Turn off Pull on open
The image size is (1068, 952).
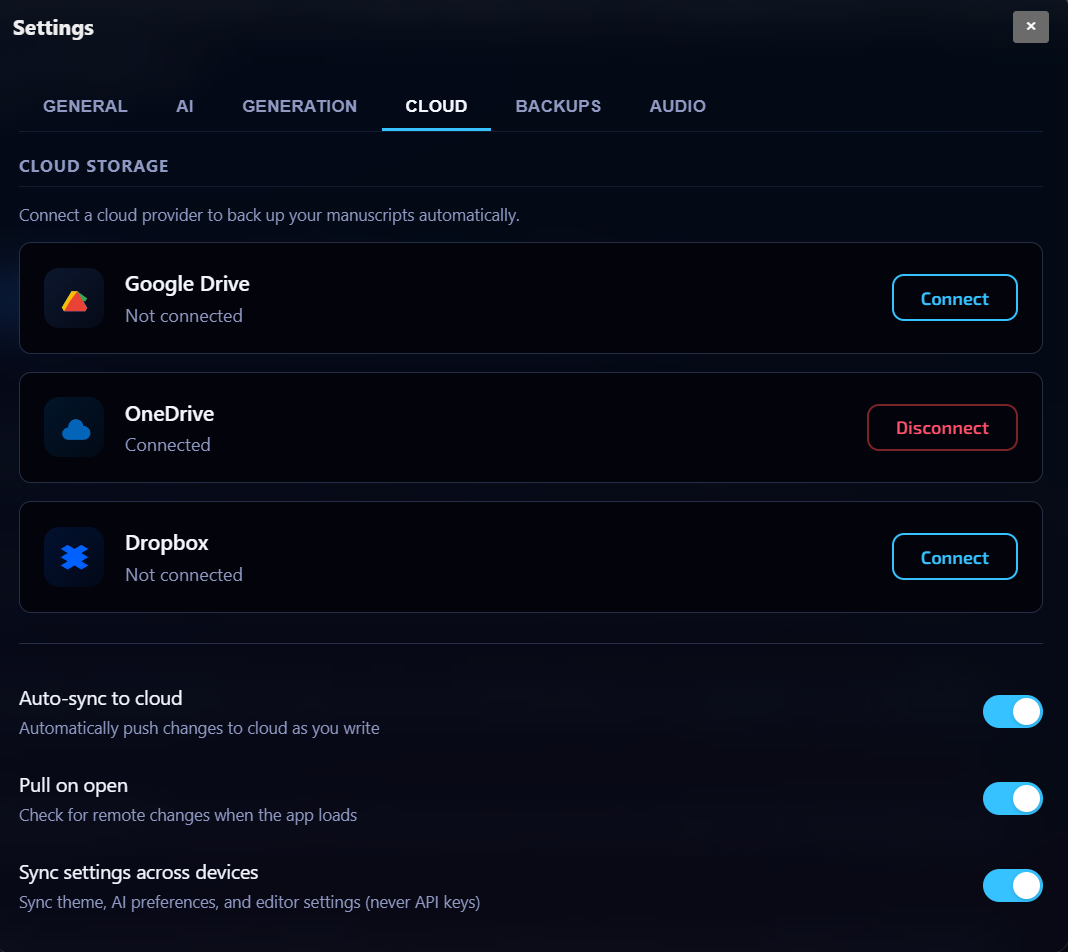coord(1012,798)
